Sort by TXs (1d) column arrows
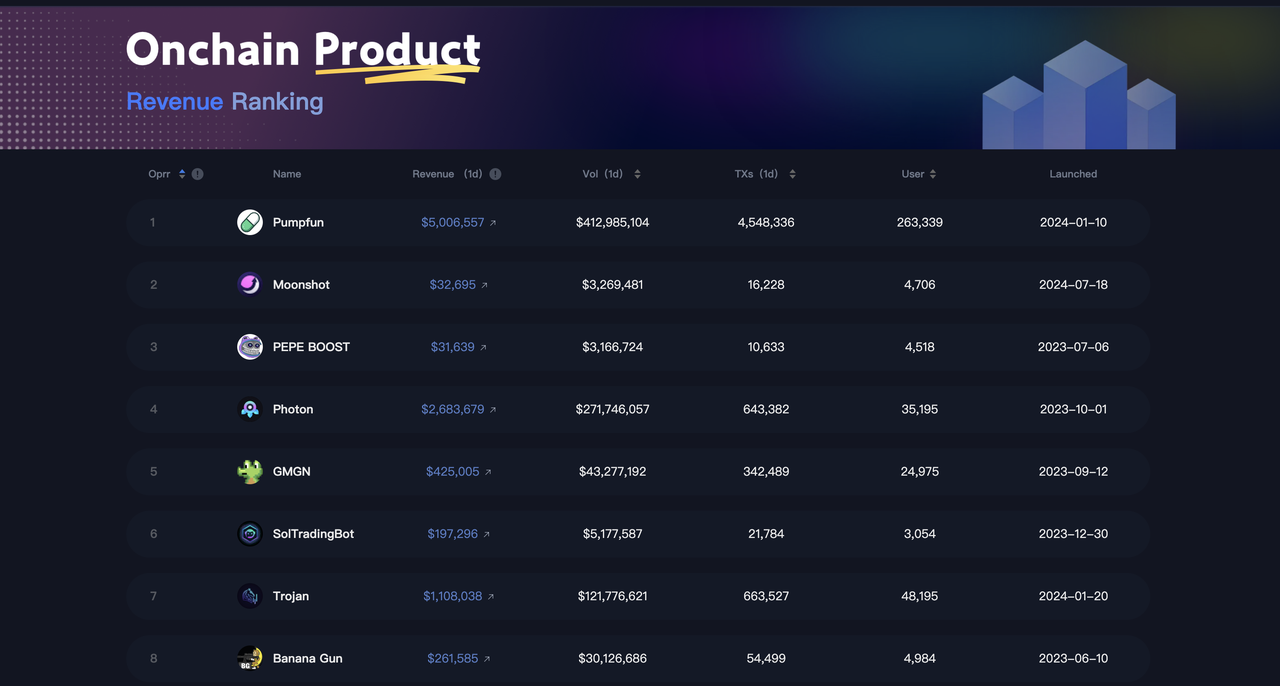Viewport: 1280px width, 686px height. click(792, 174)
